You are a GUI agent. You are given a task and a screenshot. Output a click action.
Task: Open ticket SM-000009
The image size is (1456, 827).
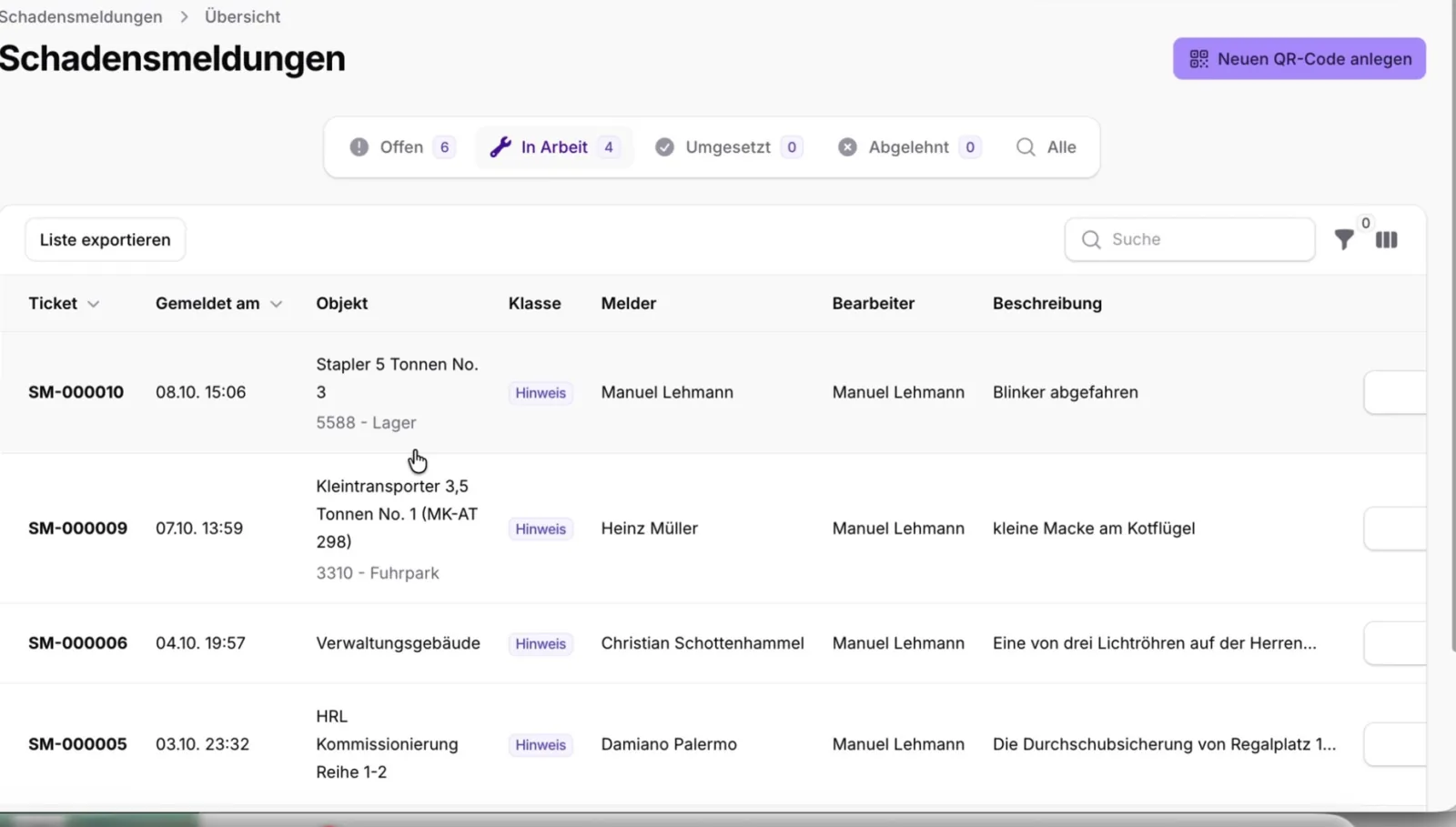(78, 529)
